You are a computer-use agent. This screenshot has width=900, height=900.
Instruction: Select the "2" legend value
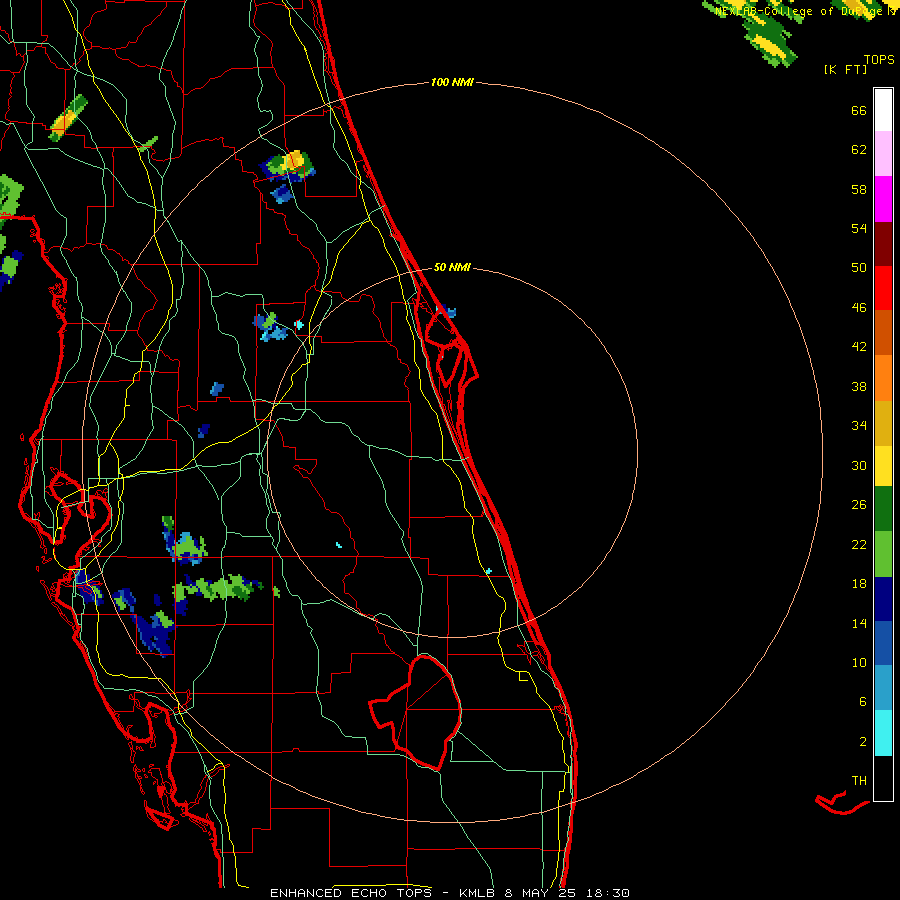pos(863,742)
